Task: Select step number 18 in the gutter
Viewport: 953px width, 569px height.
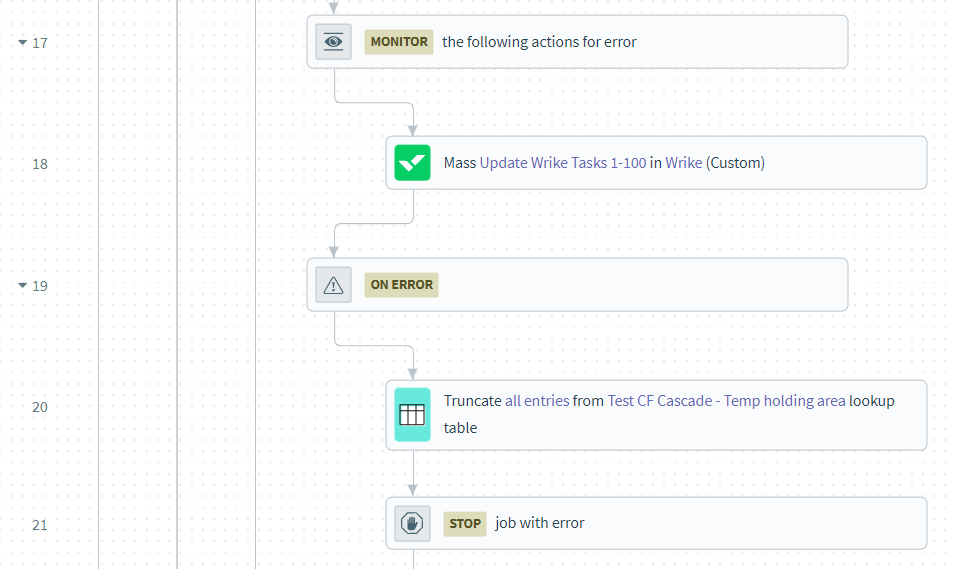Action: click(40, 164)
